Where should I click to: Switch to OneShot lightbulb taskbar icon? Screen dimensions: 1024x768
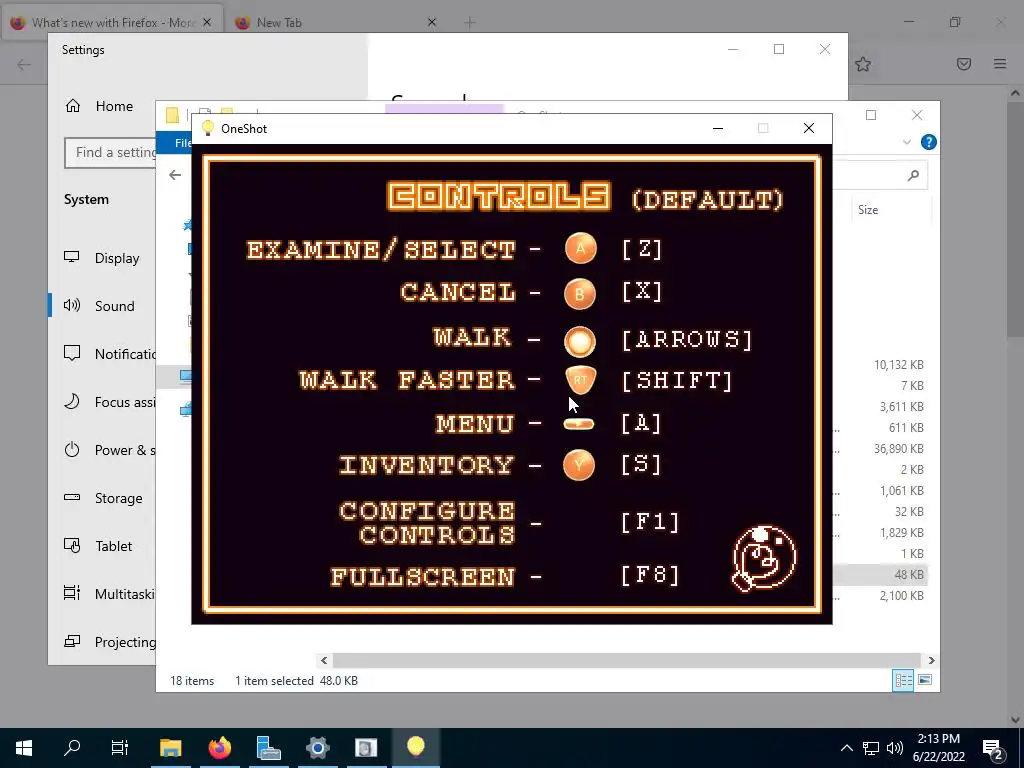[415, 748]
